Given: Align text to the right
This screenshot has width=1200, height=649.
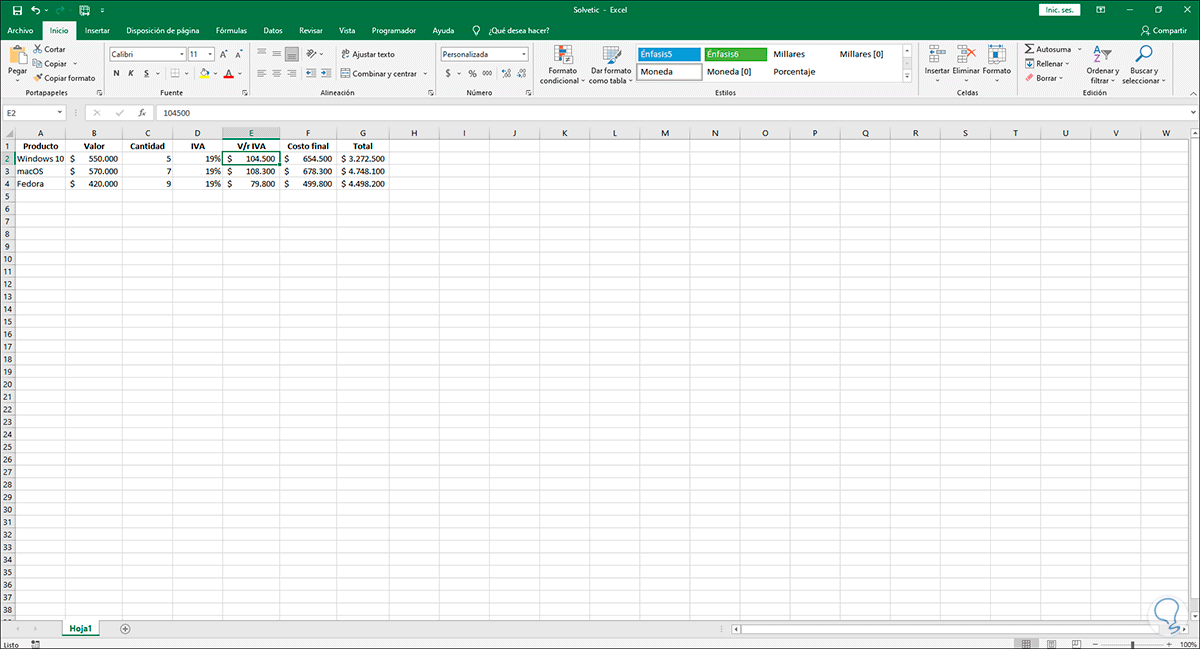Looking at the screenshot, I should point(291,73).
